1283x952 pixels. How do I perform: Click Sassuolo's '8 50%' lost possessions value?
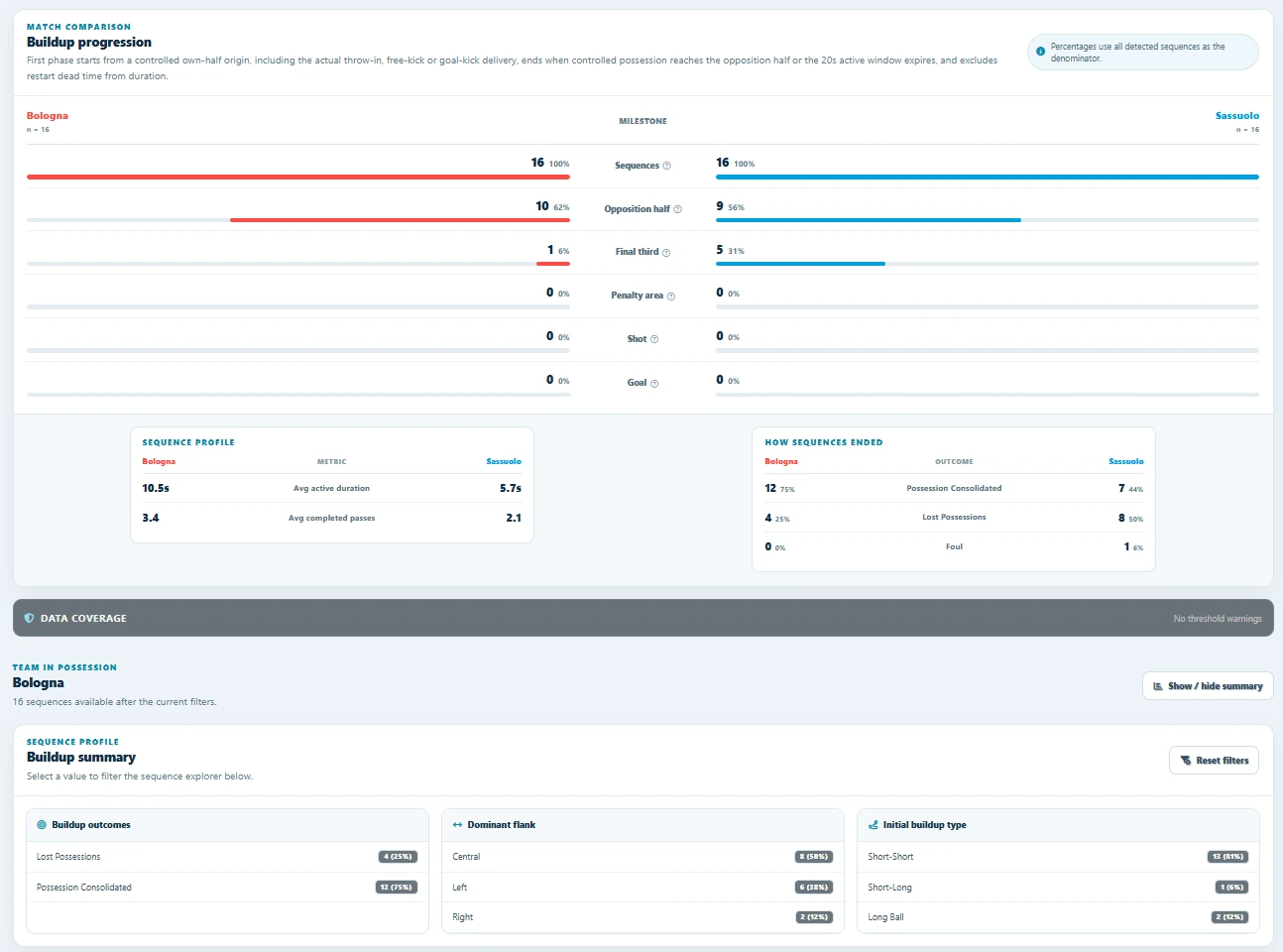(x=1131, y=518)
